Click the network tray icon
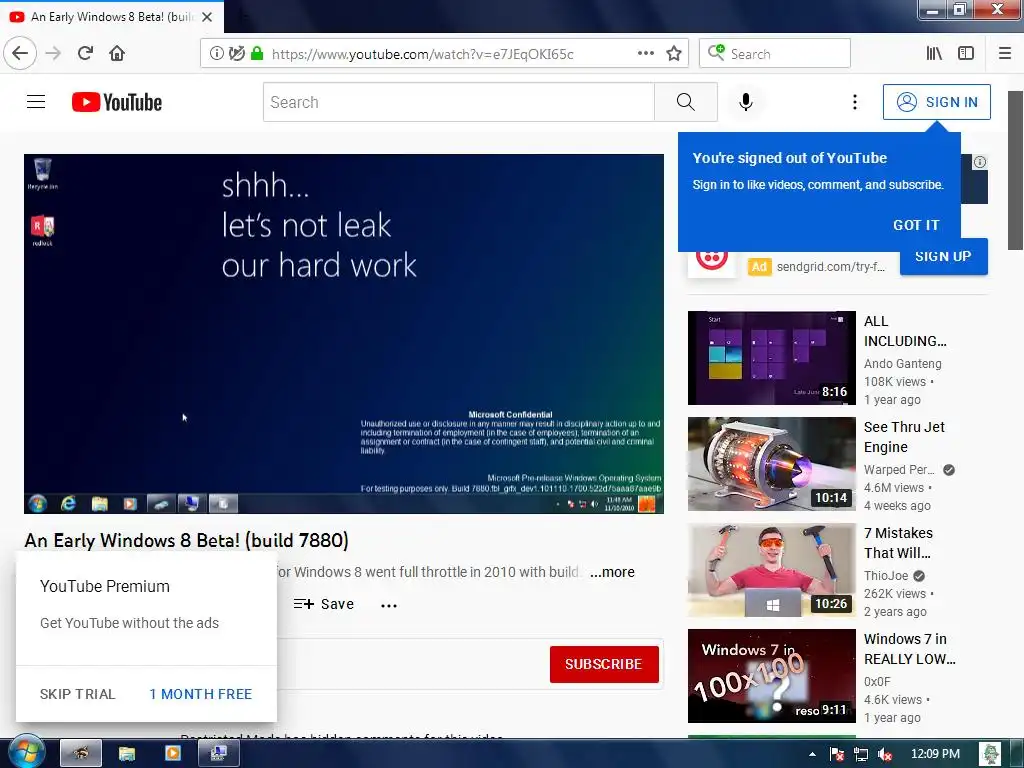Screen dimensions: 1024x768 click(861, 754)
